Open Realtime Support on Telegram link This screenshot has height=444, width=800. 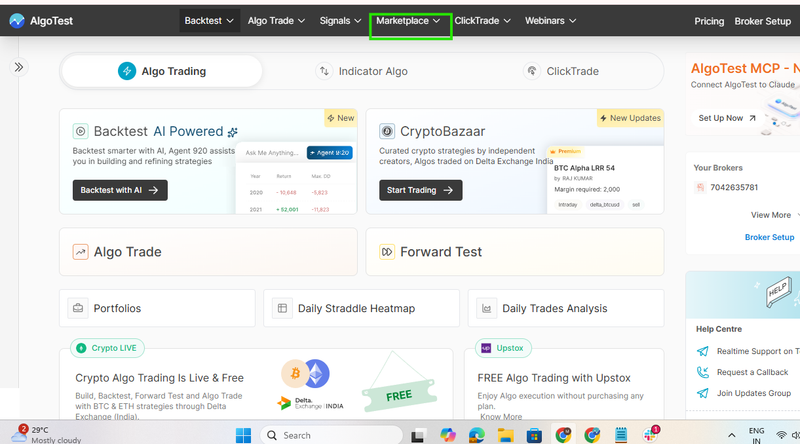pos(758,351)
